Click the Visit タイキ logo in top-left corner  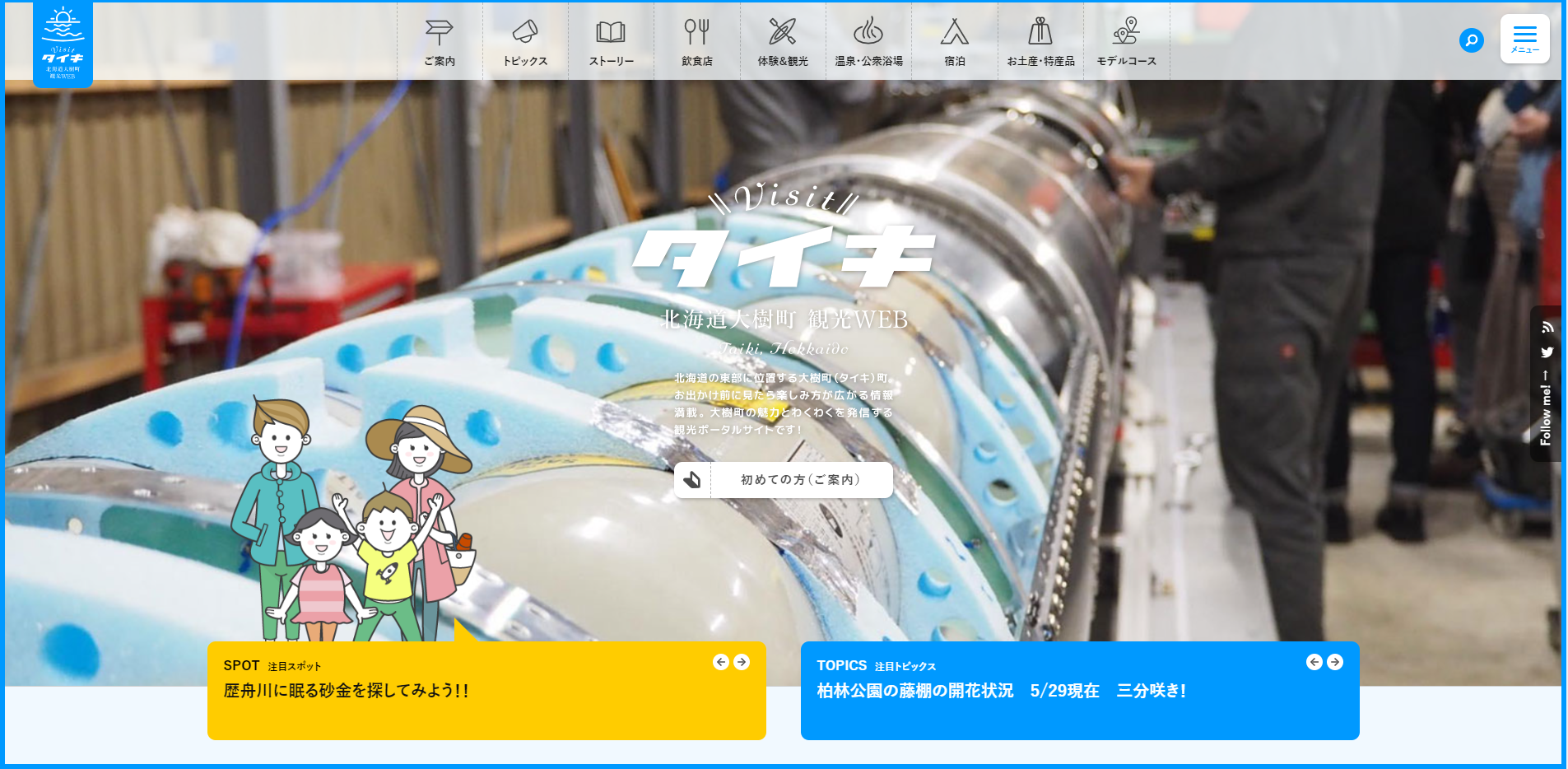click(x=63, y=44)
